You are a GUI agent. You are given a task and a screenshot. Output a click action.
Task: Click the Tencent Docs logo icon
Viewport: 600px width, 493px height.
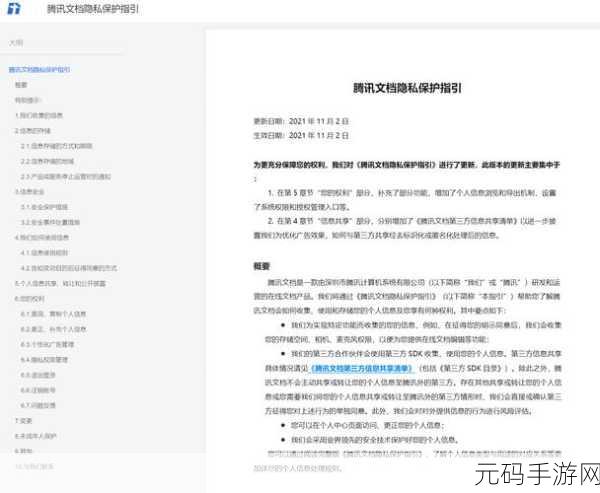[14, 8]
